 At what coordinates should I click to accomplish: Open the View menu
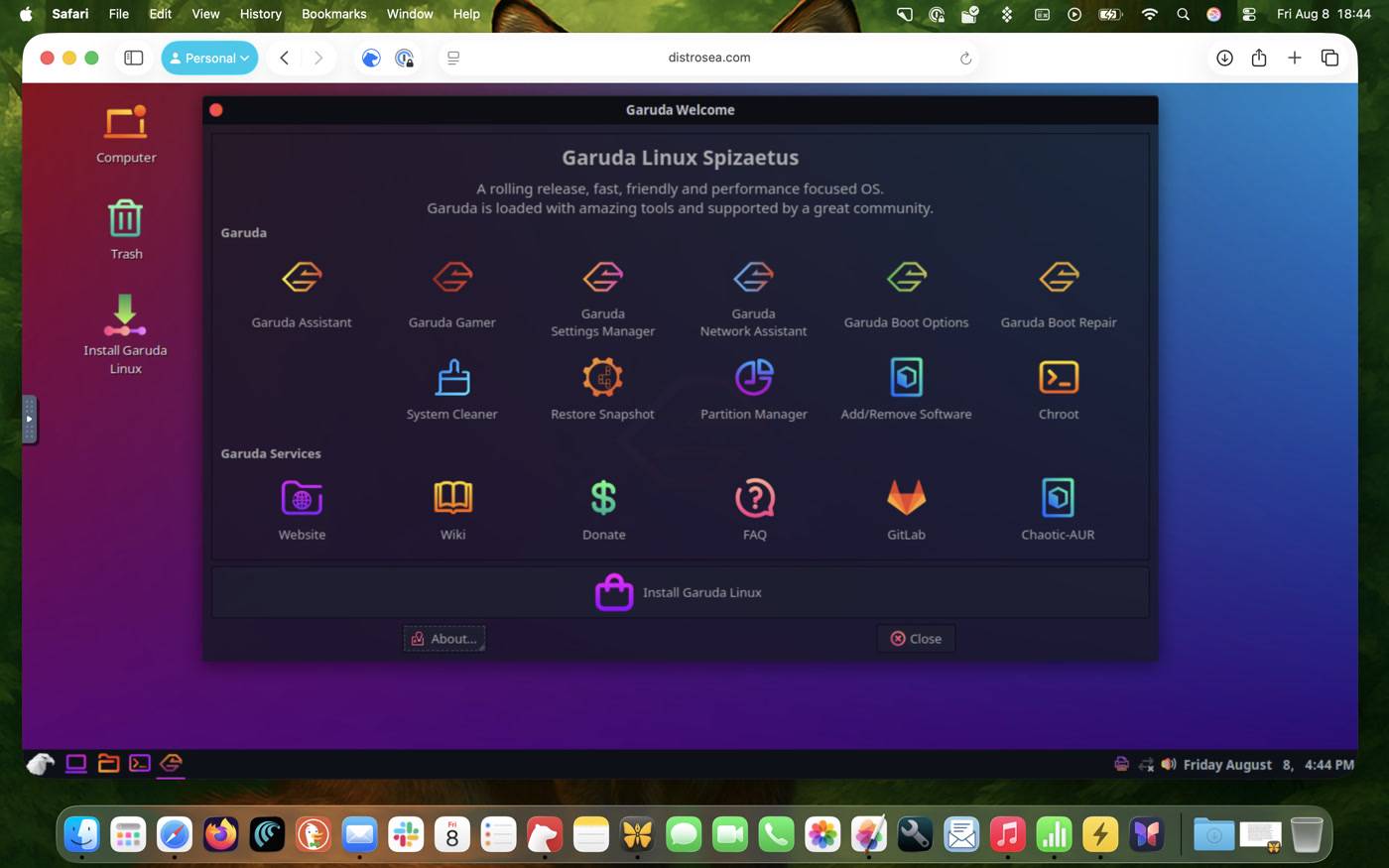(205, 14)
